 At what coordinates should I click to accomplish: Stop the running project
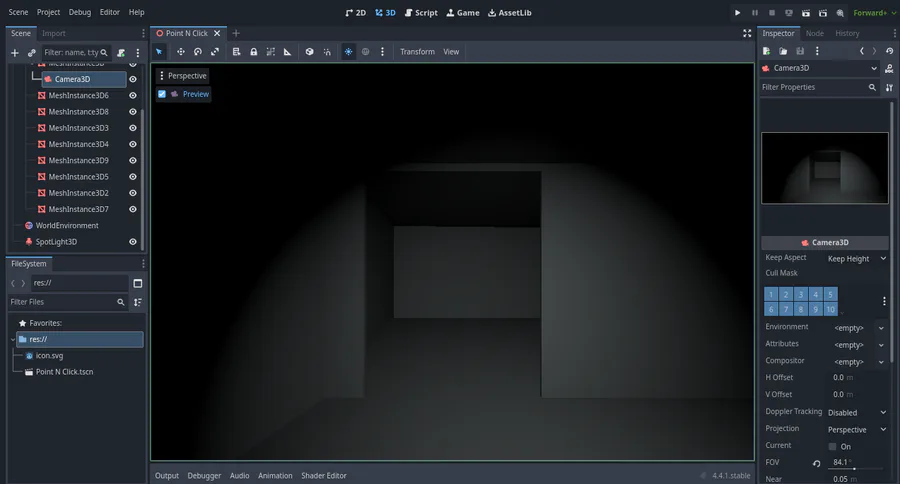tap(772, 13)
